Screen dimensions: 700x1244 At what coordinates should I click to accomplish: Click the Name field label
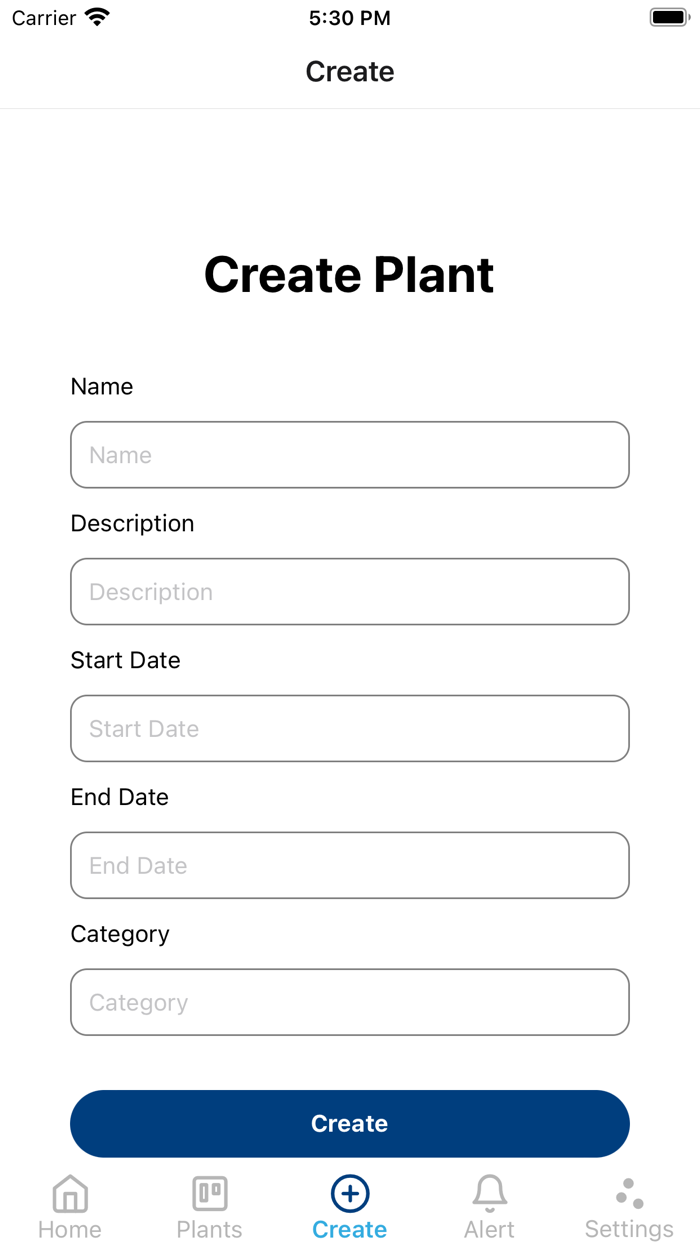point(102,387)
